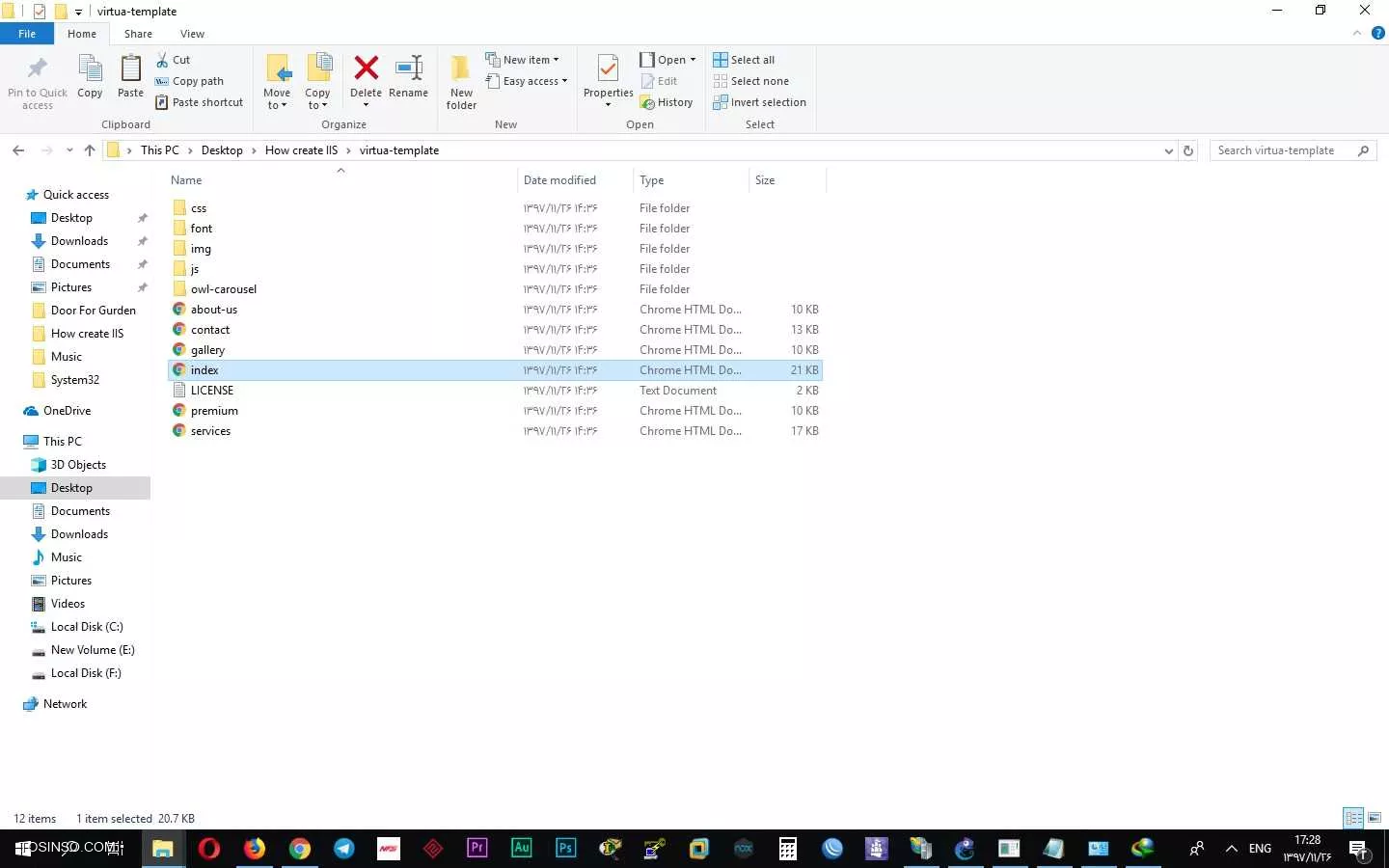This screenshot has width=1389, height=868.
Task: Open Firefox from the taskbar
Action: [254, 849]
